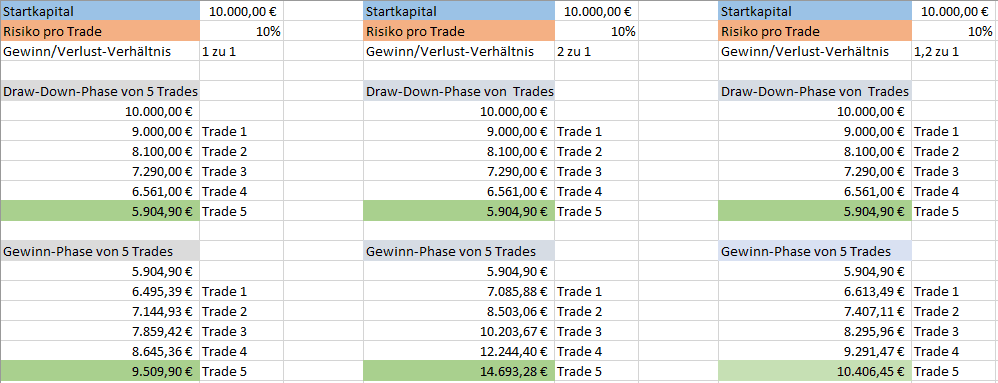Select the 1,2 zu 1 ratio cell
998x383 pixels.
(955, 51)
